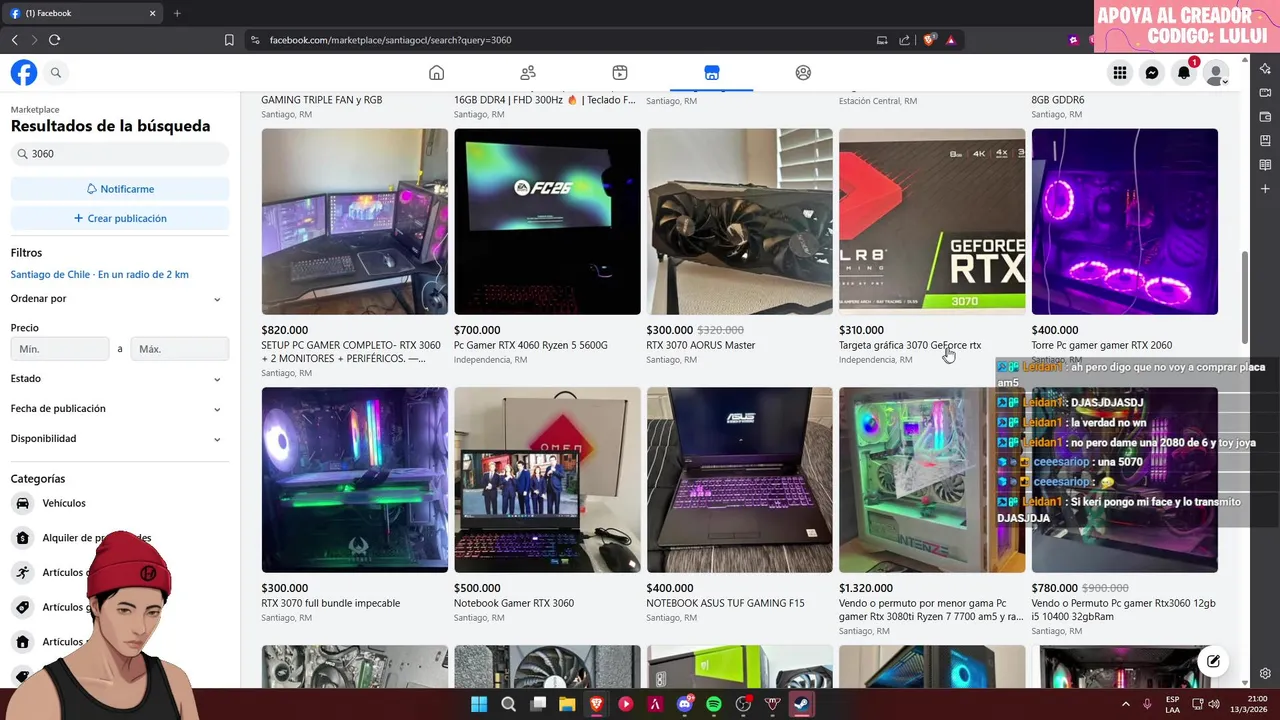Open the Reading list book sidebar icon

[1265, 165]
